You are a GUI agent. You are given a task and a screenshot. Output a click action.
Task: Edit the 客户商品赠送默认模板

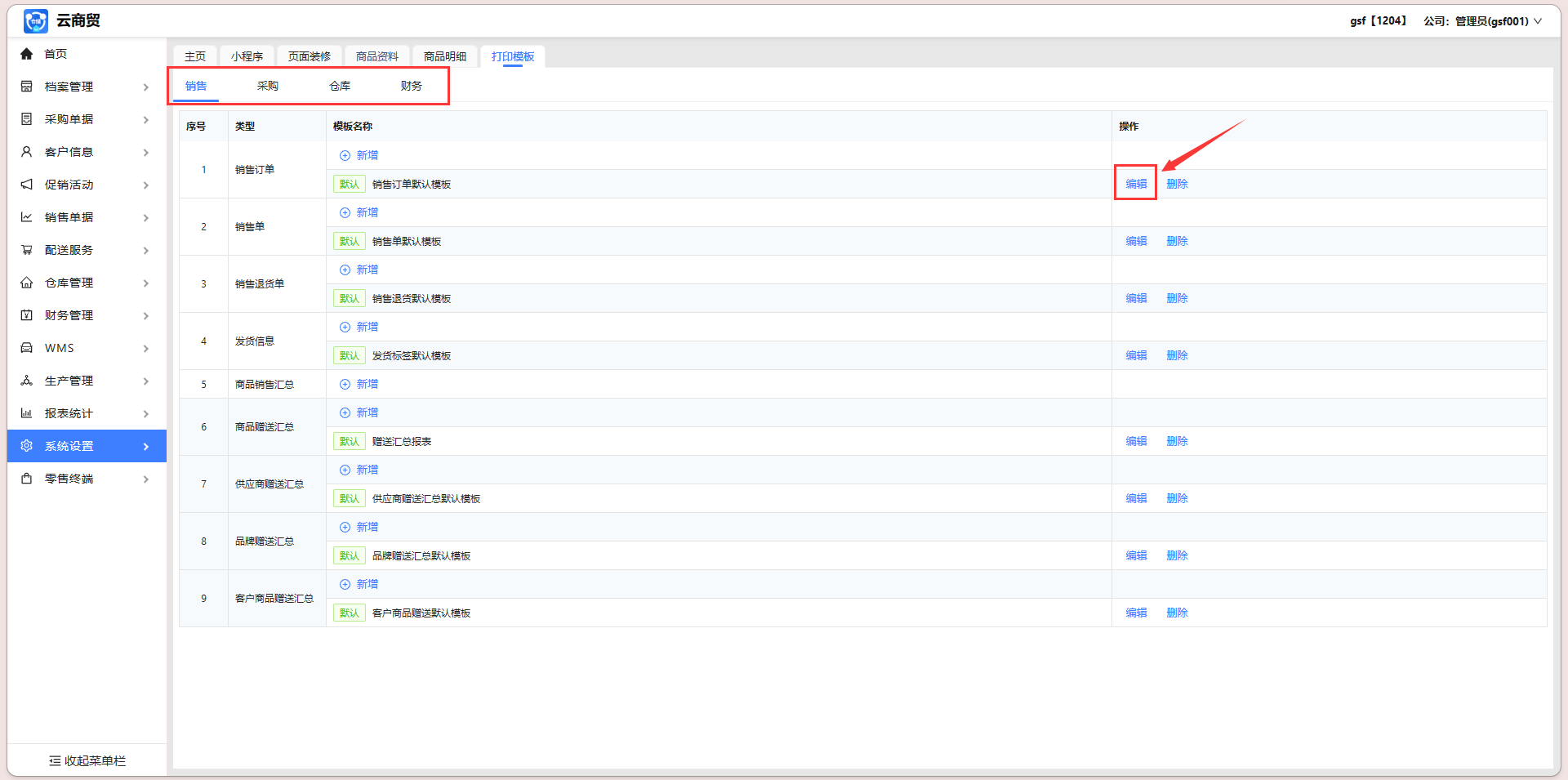pos(1136,613)
